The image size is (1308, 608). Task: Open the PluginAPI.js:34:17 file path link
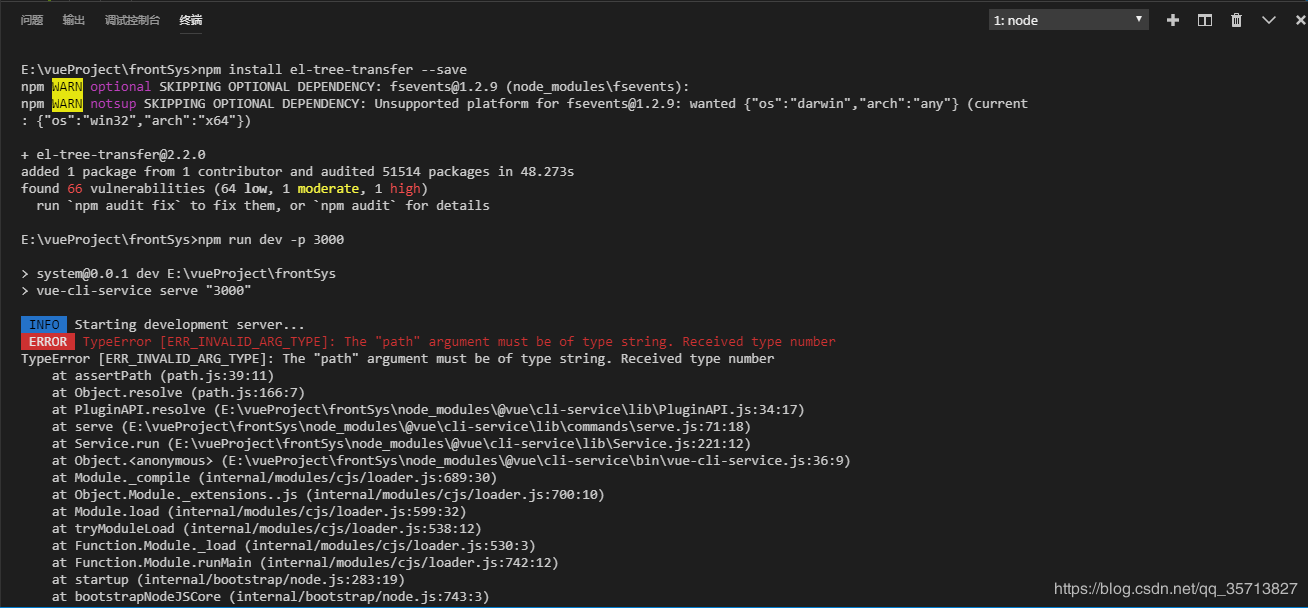click(509, 409)
